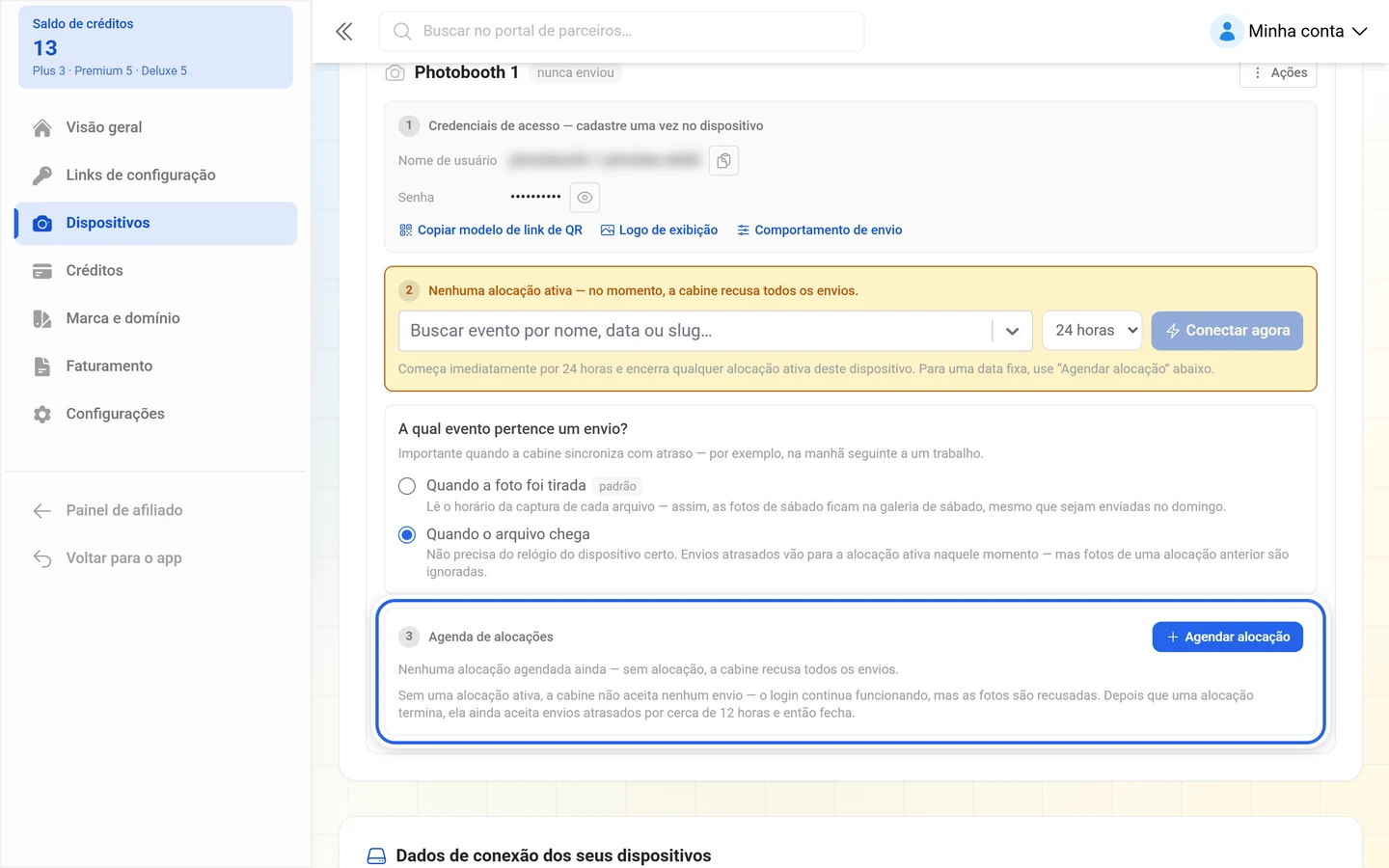This screenshot has width=1389, height=868.
Task: Copy the username with clipboard icon
Action: tap(723, 161)
